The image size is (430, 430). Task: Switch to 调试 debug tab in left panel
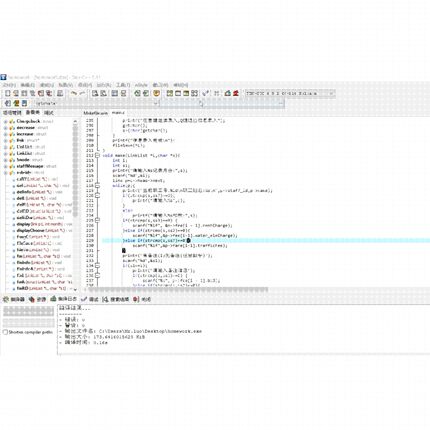click(49, 113)
